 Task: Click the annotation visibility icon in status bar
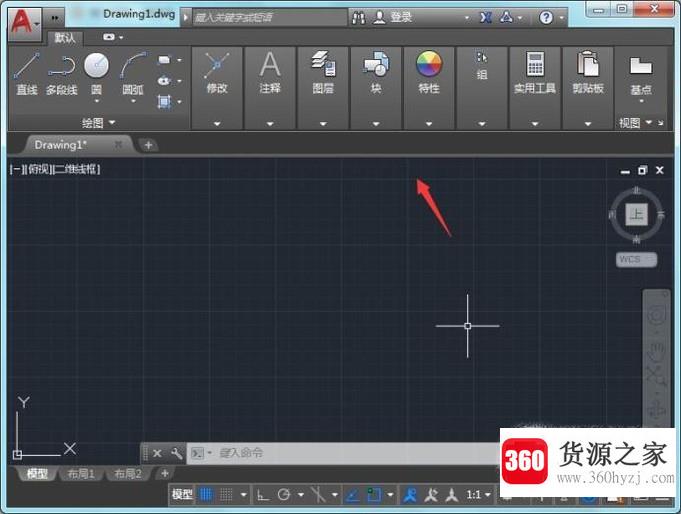tap(431, 495)
